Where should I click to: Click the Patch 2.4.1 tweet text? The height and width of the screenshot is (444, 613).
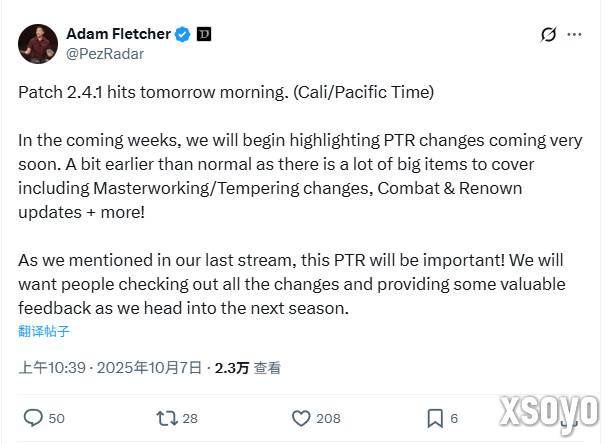pos(225,92)
